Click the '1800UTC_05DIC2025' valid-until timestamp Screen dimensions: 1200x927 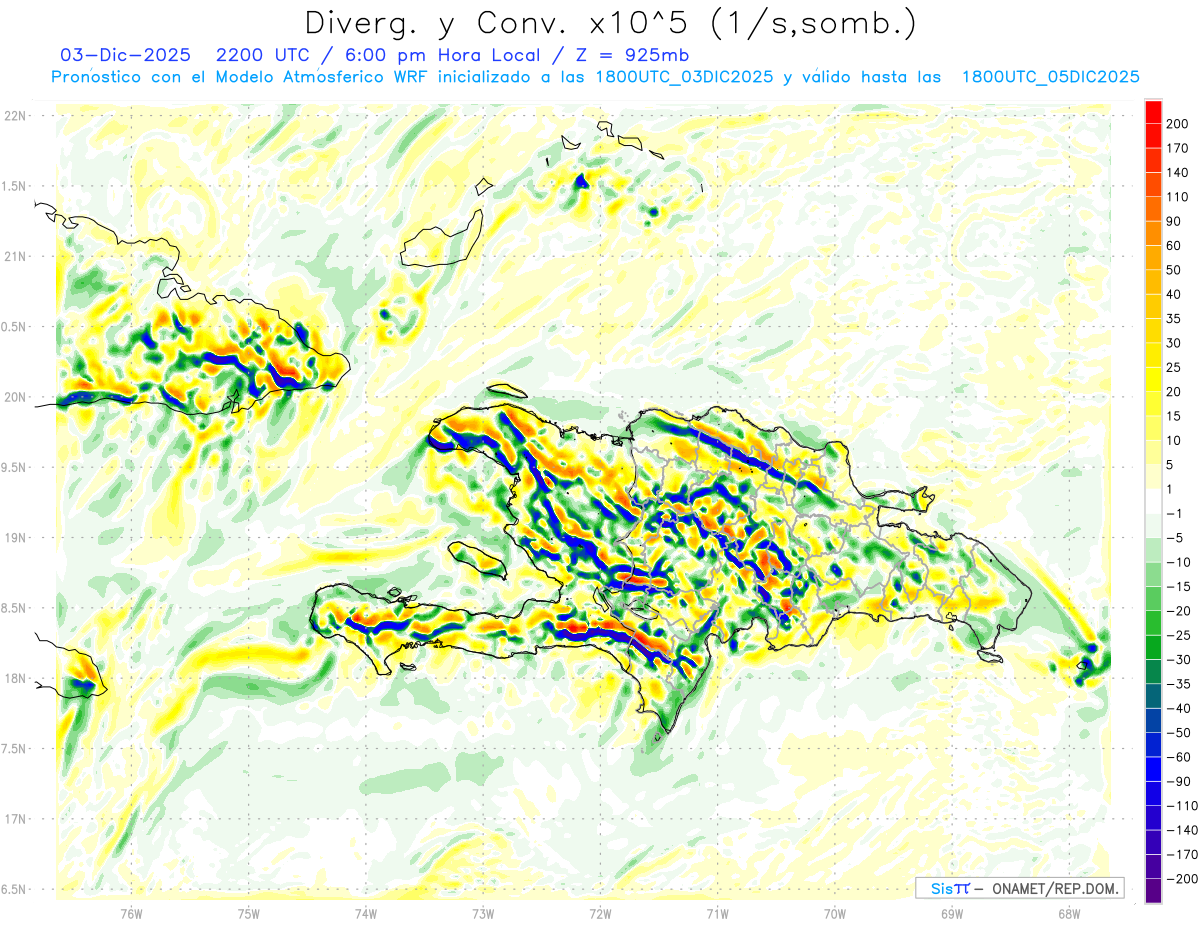(1051, 77)
